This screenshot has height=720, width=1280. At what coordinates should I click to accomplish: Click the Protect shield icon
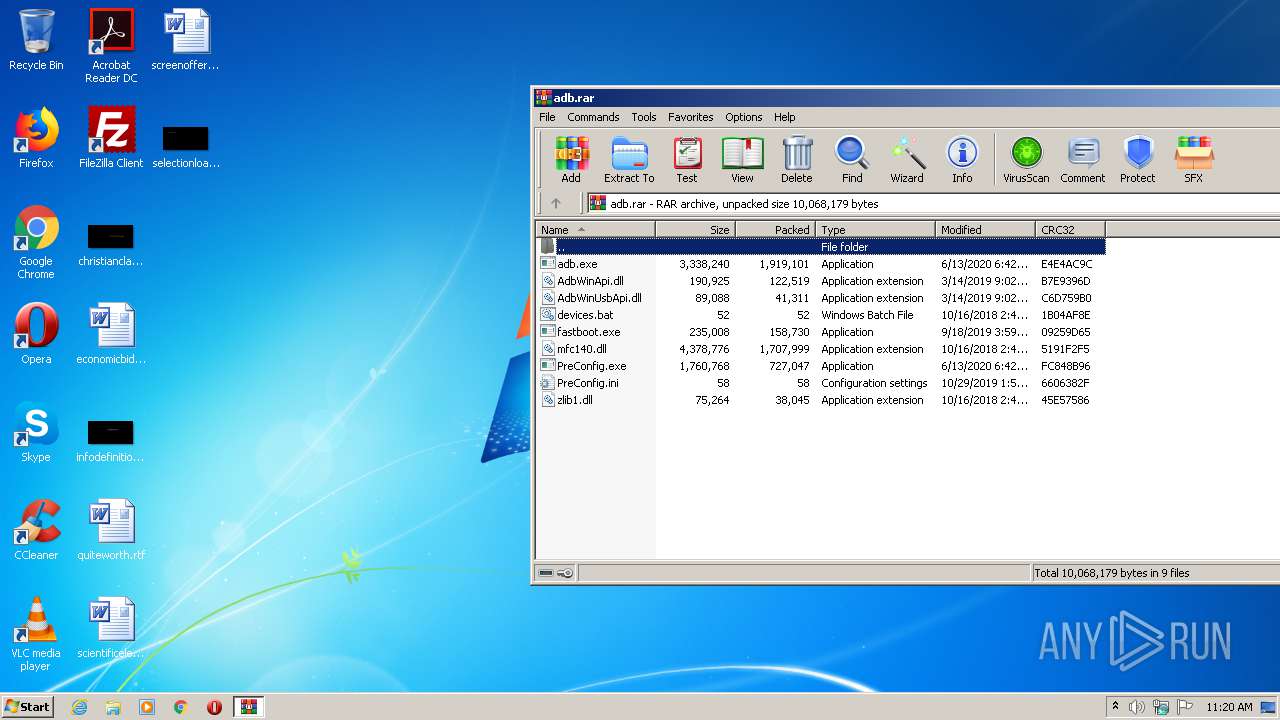pyautogui.click(x=1138, y=160)
